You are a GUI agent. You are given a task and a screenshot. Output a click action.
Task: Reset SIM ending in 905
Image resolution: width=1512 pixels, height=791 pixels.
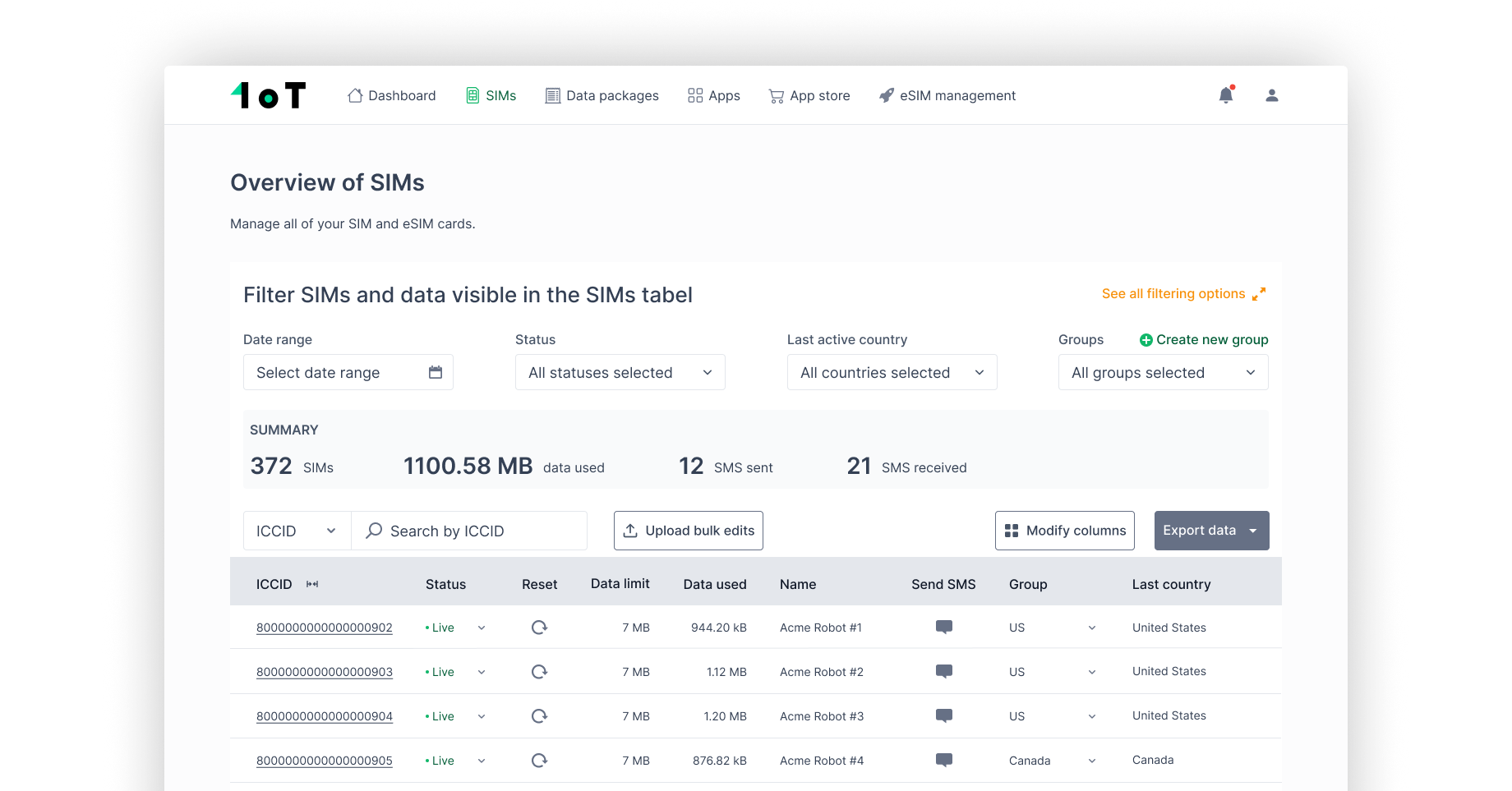click(539, 761)
